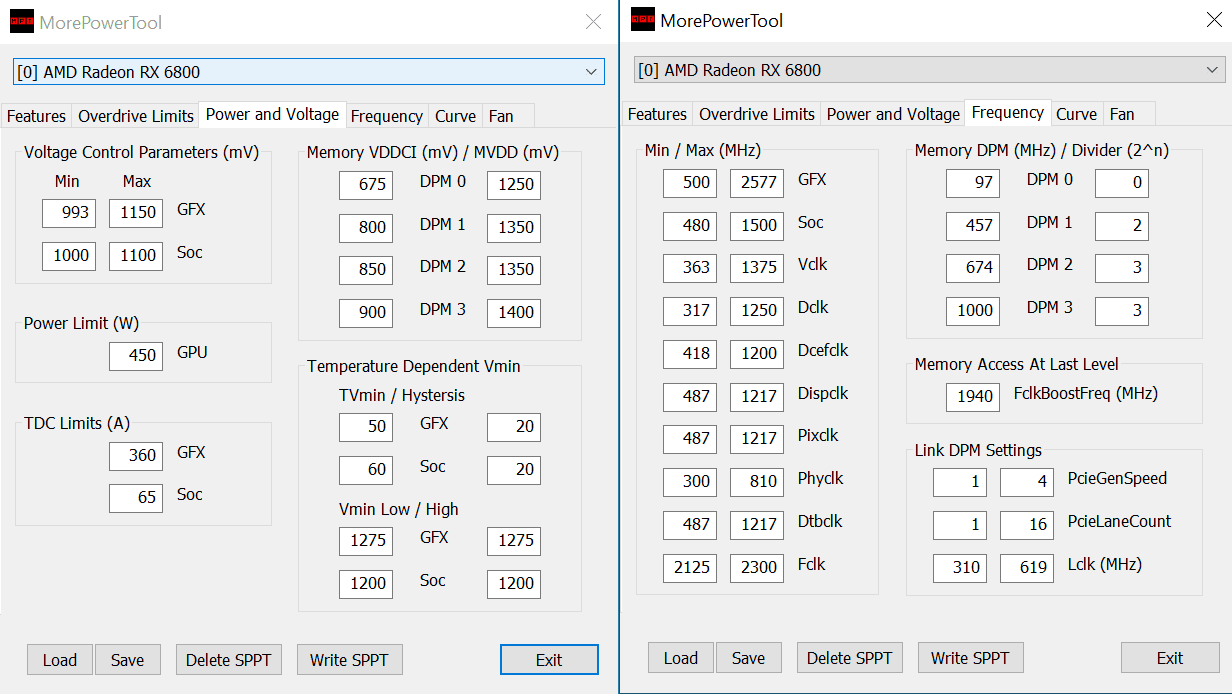Viewport: 1232px width, 694px height.
Task: Click Soc maximum voltage field 1100
Action: point(136,256)
